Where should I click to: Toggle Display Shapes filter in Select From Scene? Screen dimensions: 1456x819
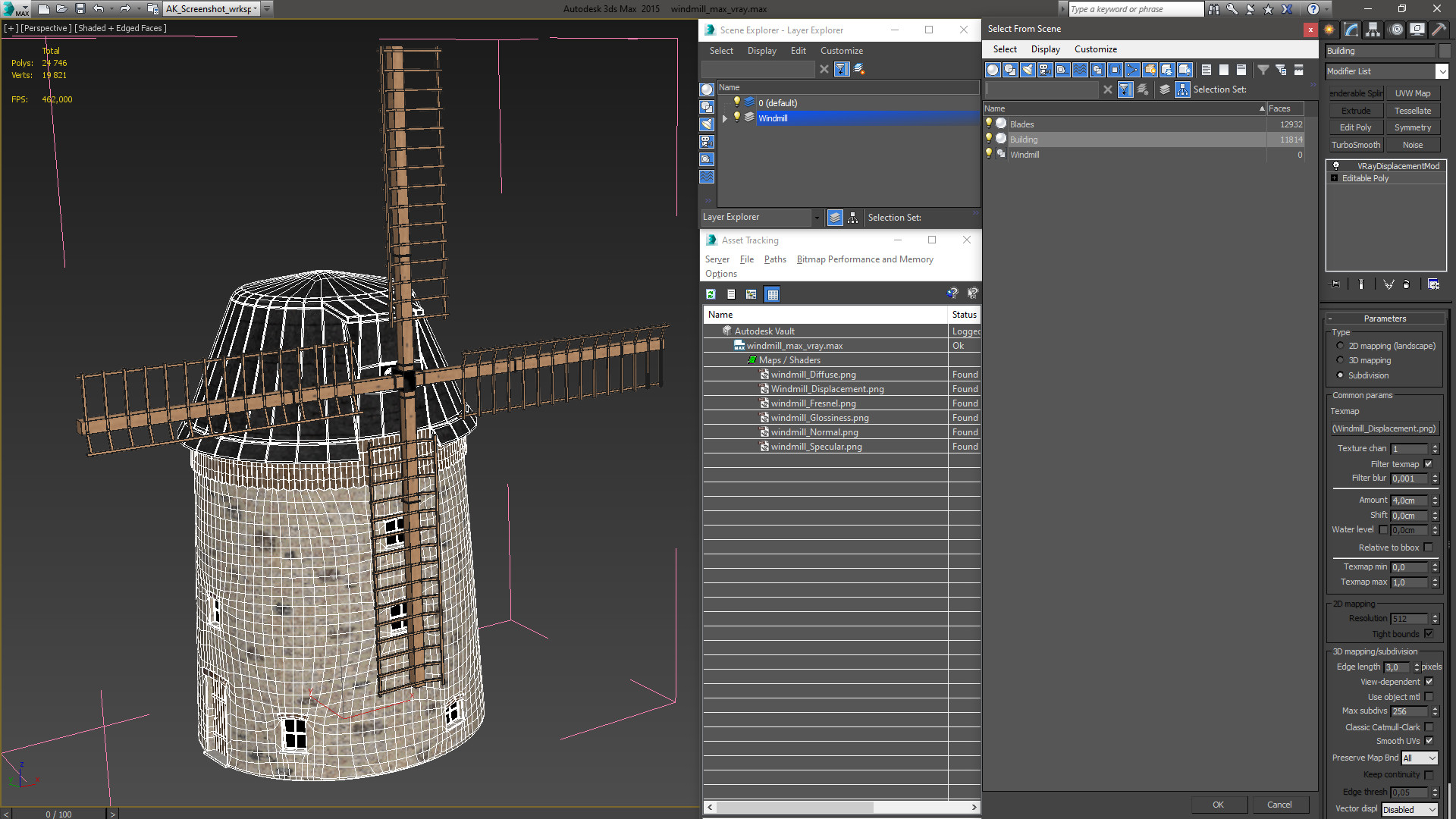1010,70
